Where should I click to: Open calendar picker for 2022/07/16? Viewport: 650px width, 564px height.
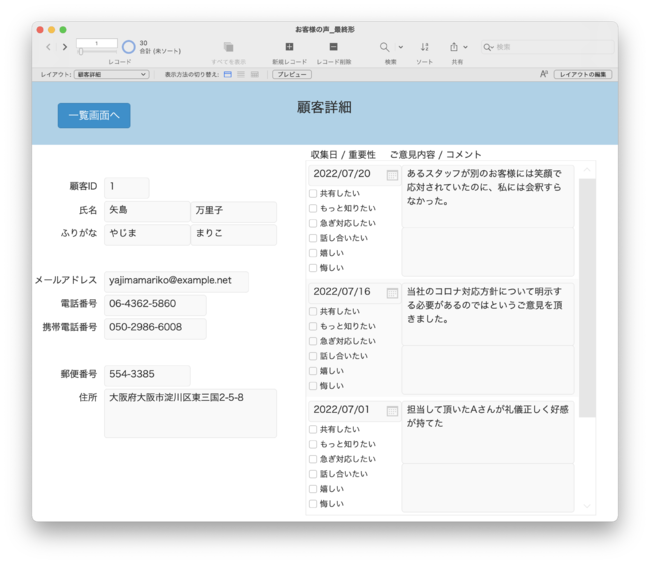[x=392, y=293]
